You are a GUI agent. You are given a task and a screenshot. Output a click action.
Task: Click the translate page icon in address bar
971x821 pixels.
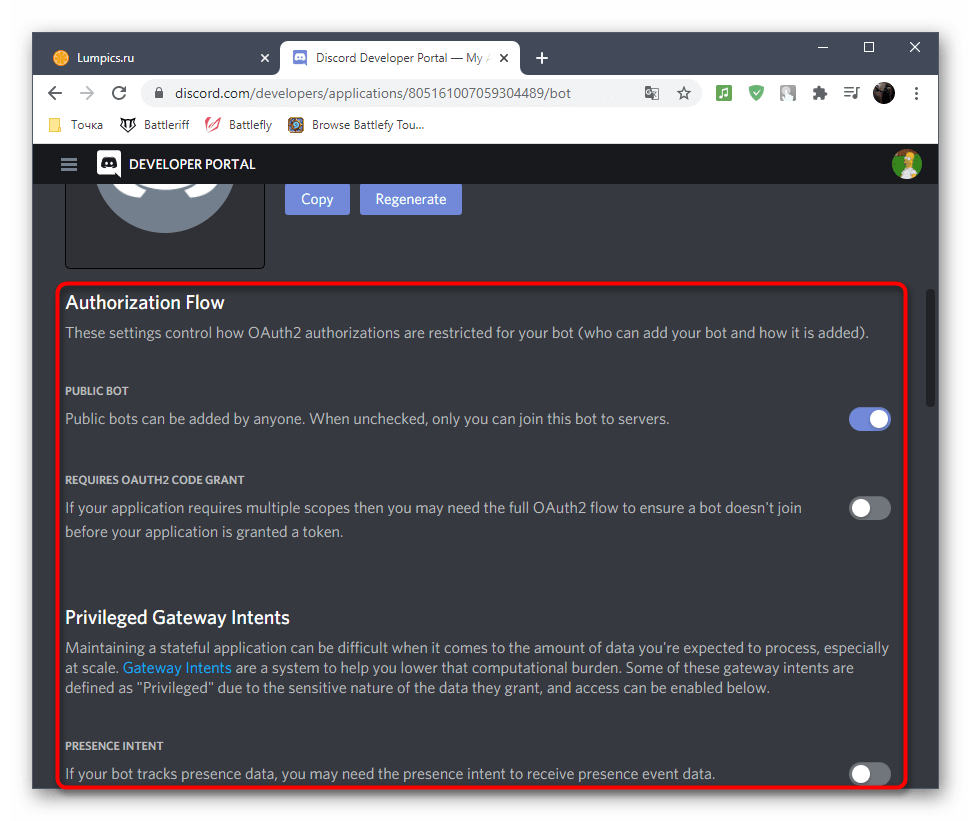[x=652, y=93]
